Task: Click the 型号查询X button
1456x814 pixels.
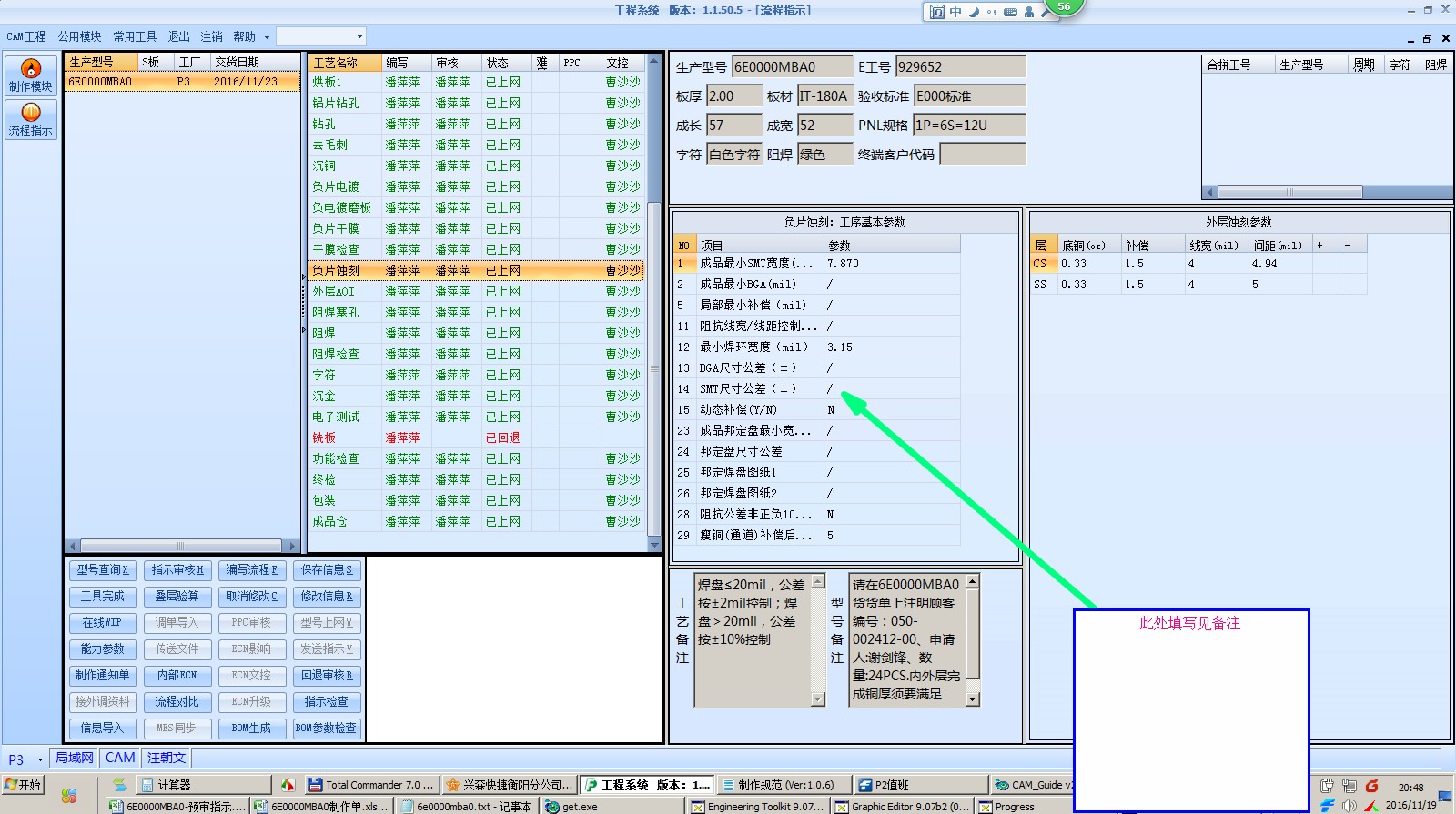Action: (x=102, y=570)
